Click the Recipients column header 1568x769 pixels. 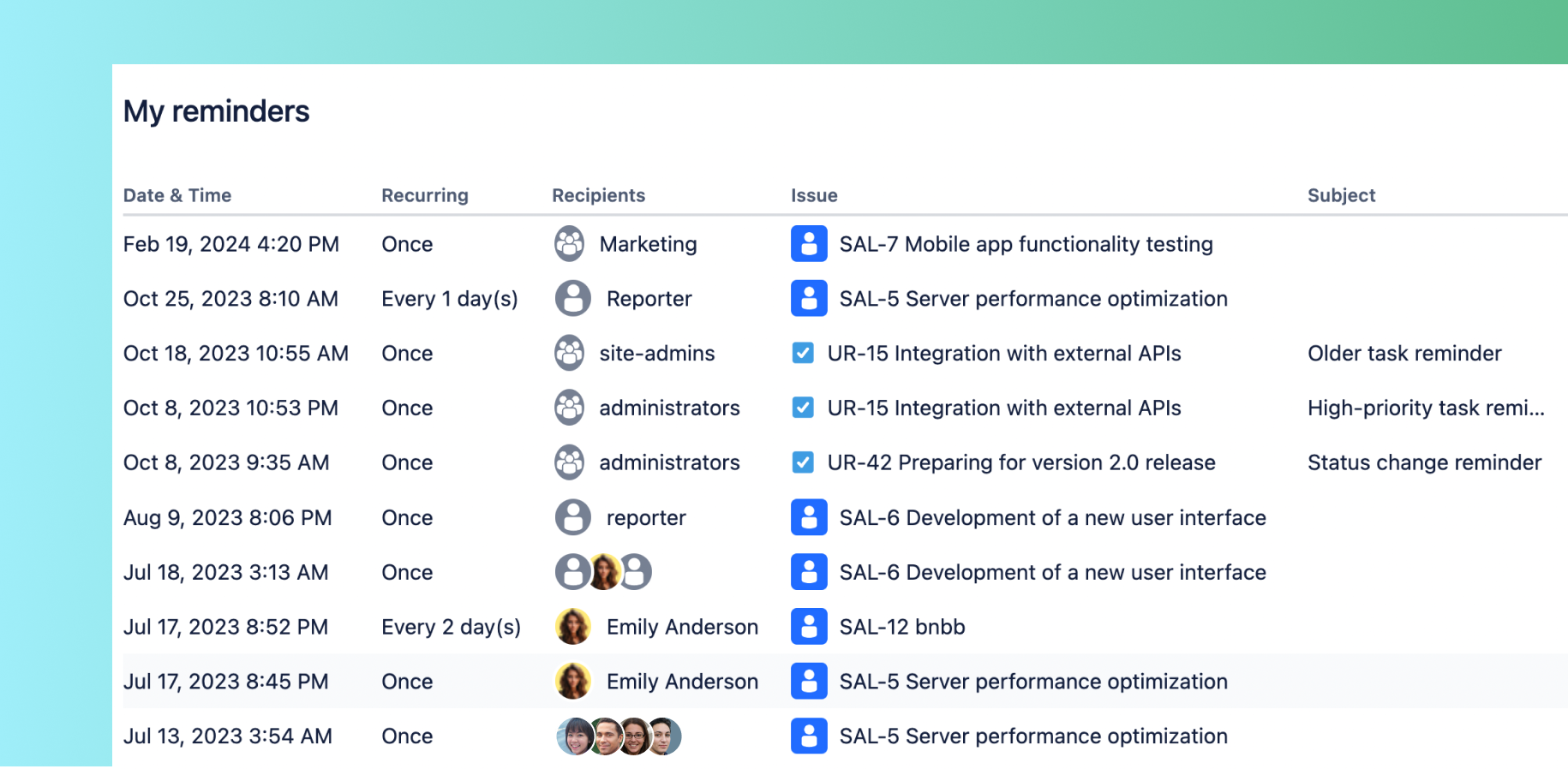(x=598, y=195)
